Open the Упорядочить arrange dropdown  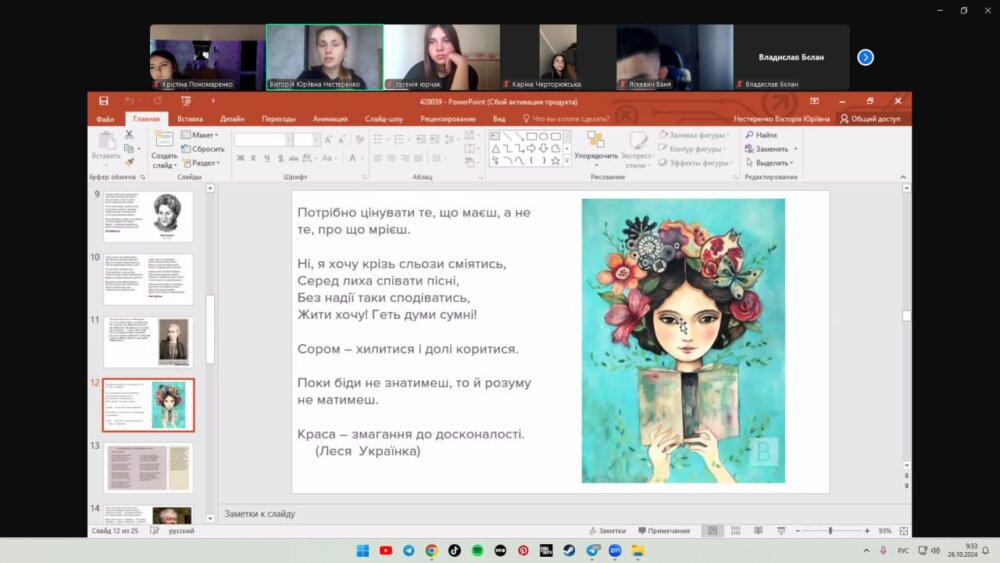pos(596,150)
